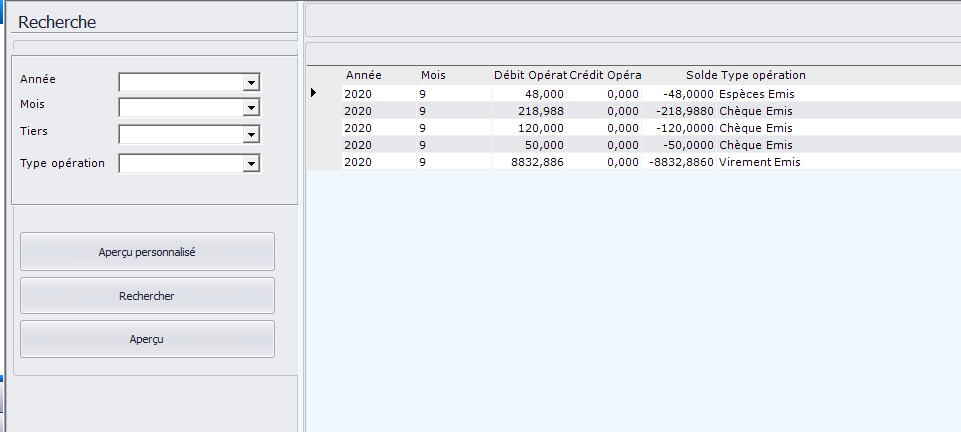961x432 pixels.
Task: Open the Année dropdown list
Action: (x=251, y=82)
